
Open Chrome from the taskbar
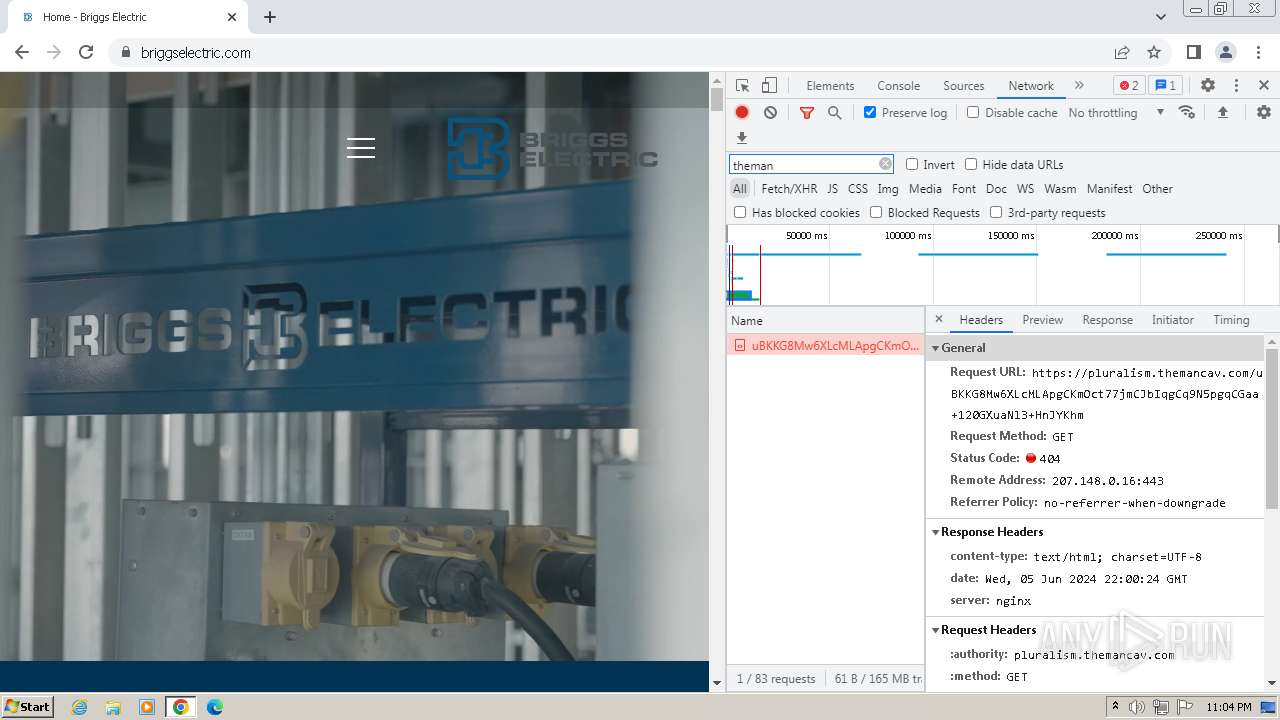(180, 706)
